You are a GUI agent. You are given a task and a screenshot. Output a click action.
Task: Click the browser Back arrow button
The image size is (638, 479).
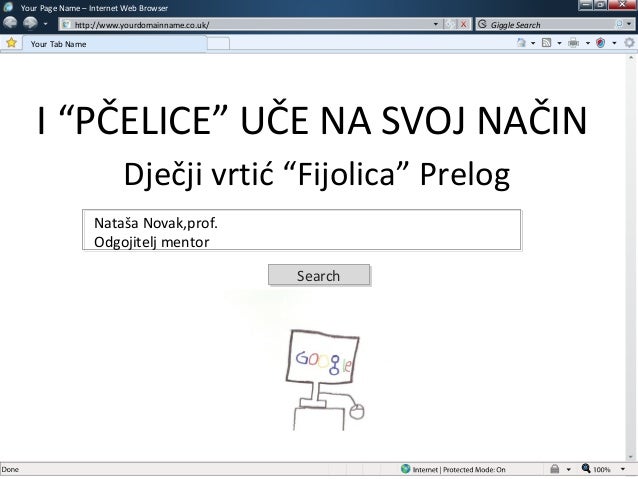pos(11,23)
